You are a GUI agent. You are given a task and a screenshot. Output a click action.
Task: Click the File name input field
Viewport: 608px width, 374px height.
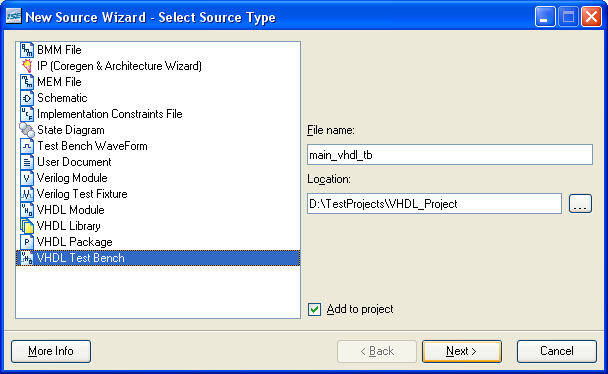[450, 155]
